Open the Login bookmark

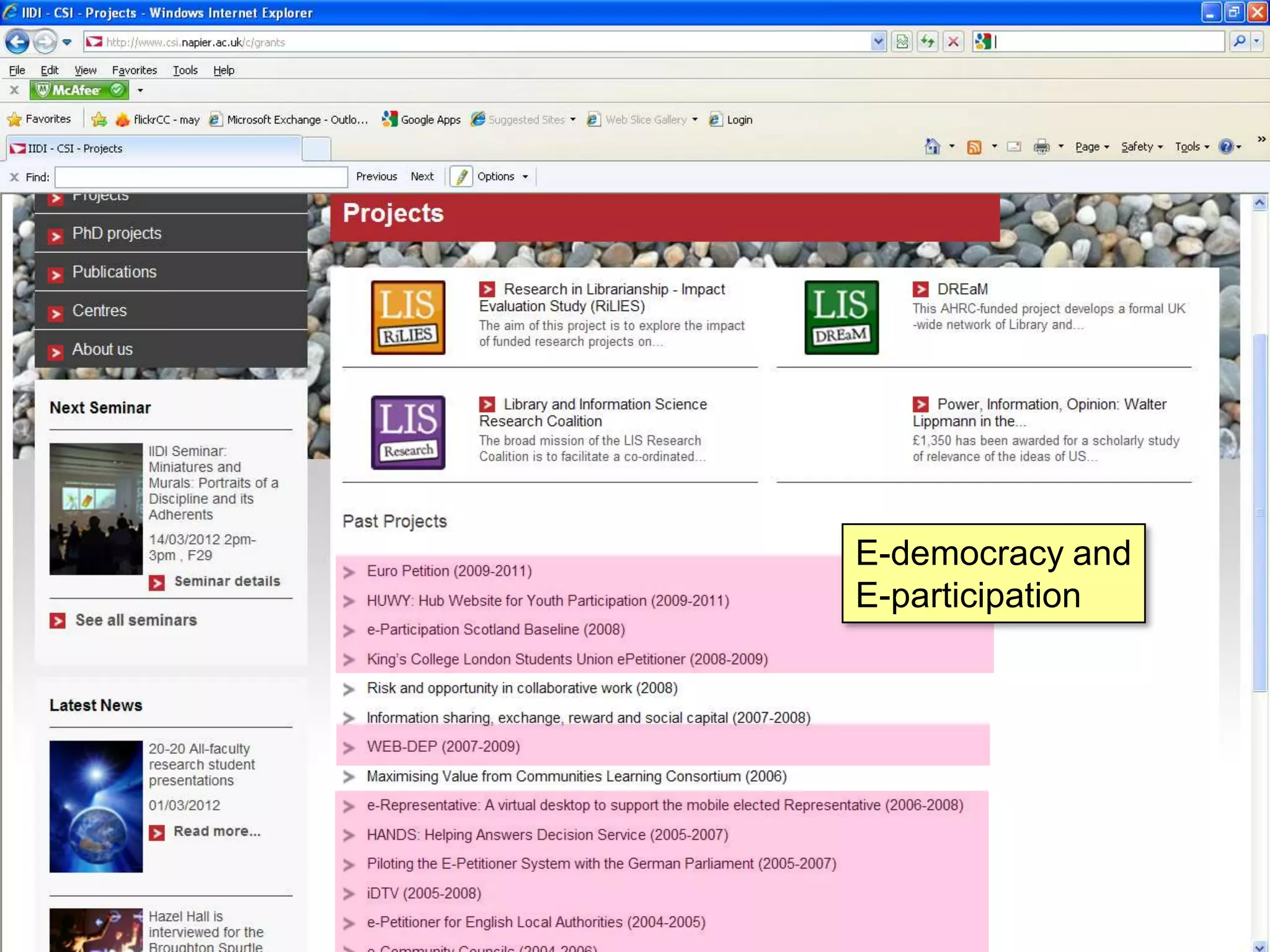pyautogui.click(x=730, y=119)
